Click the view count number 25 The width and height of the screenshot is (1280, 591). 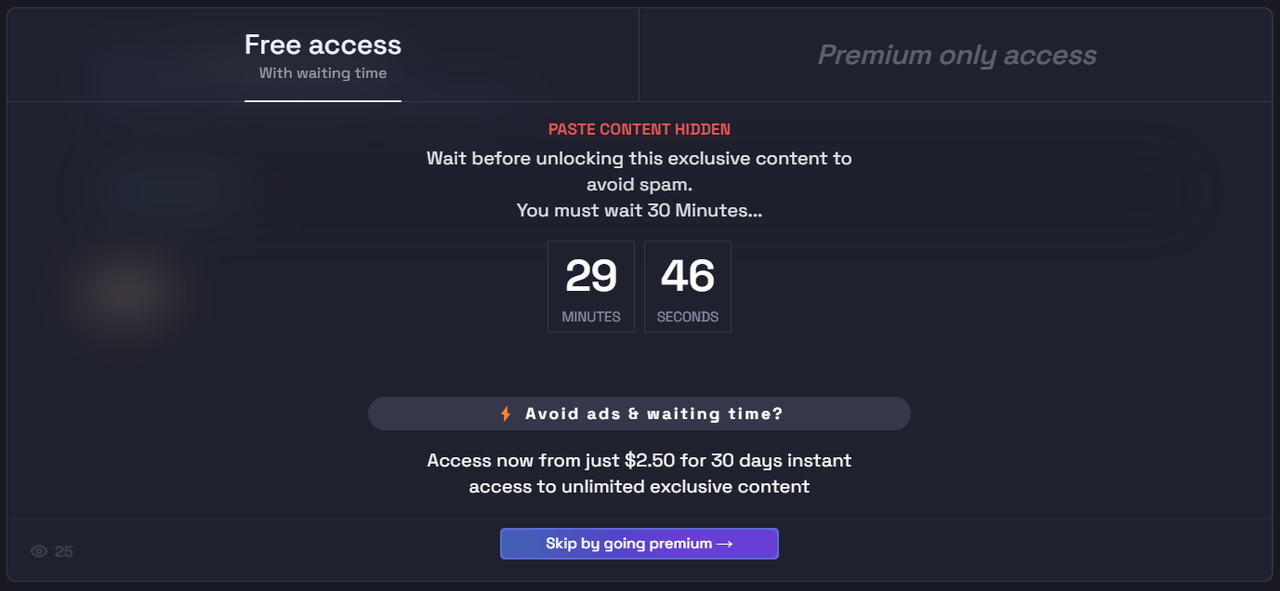click(x=64, y=551)
